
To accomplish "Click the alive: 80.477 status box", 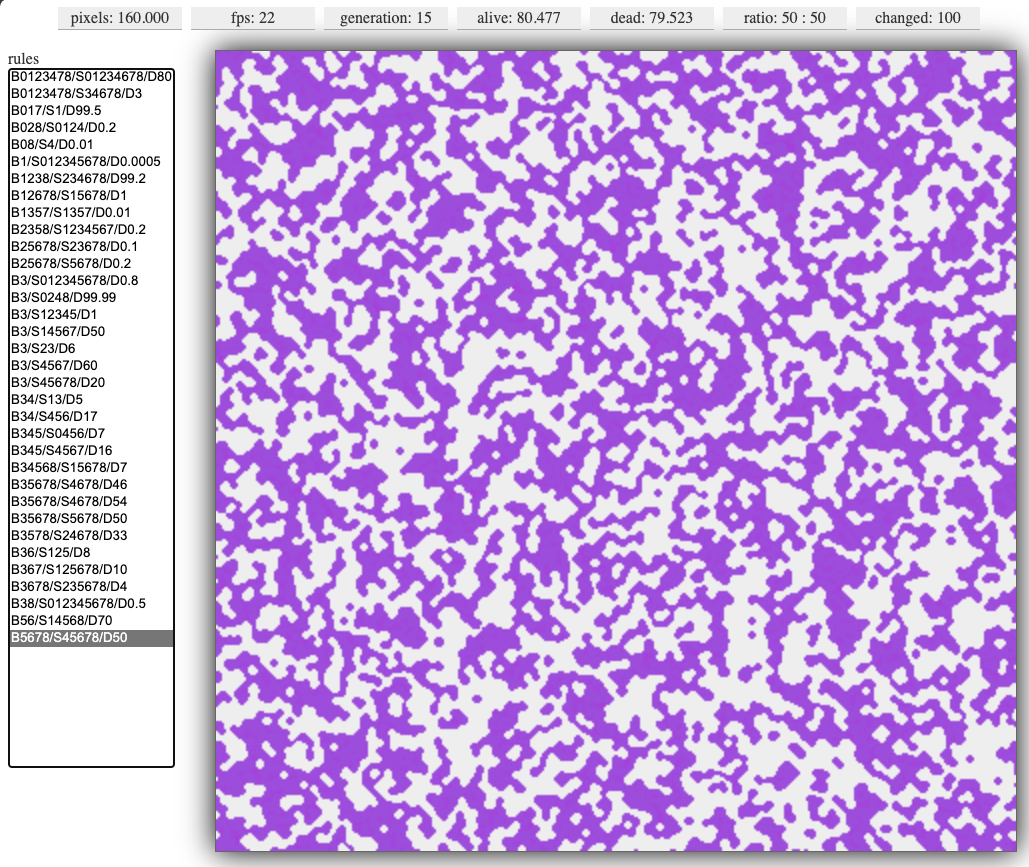I will (519, 18).
